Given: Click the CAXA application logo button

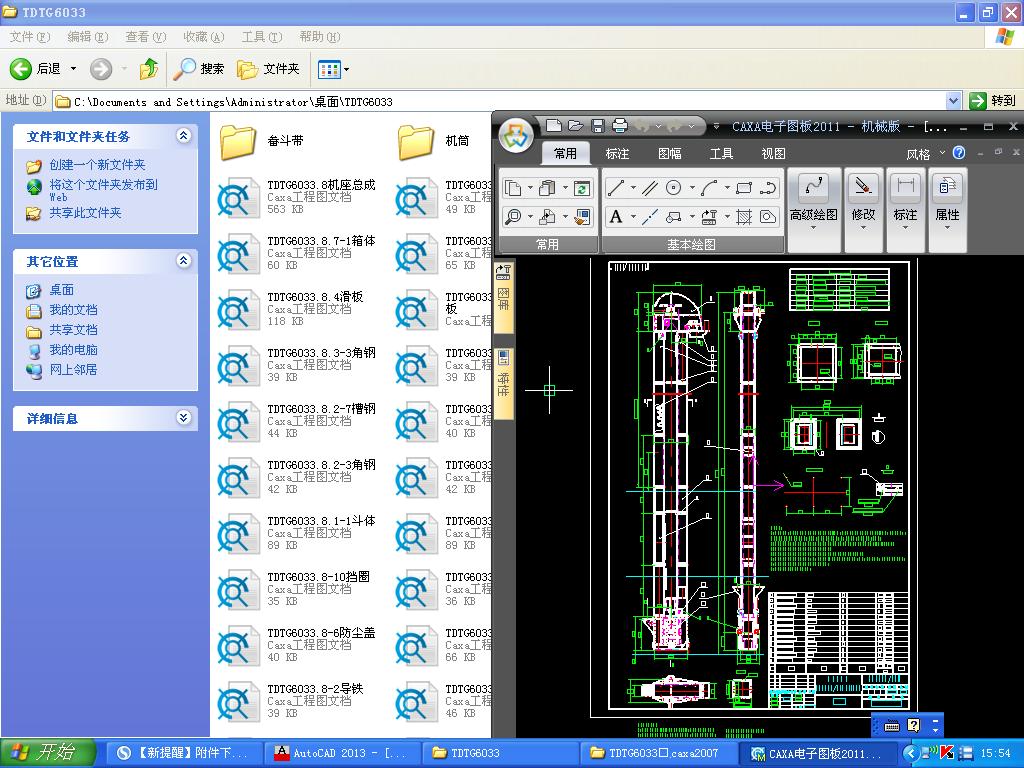Looking at the screenshot, I should (x=517, y=135).
